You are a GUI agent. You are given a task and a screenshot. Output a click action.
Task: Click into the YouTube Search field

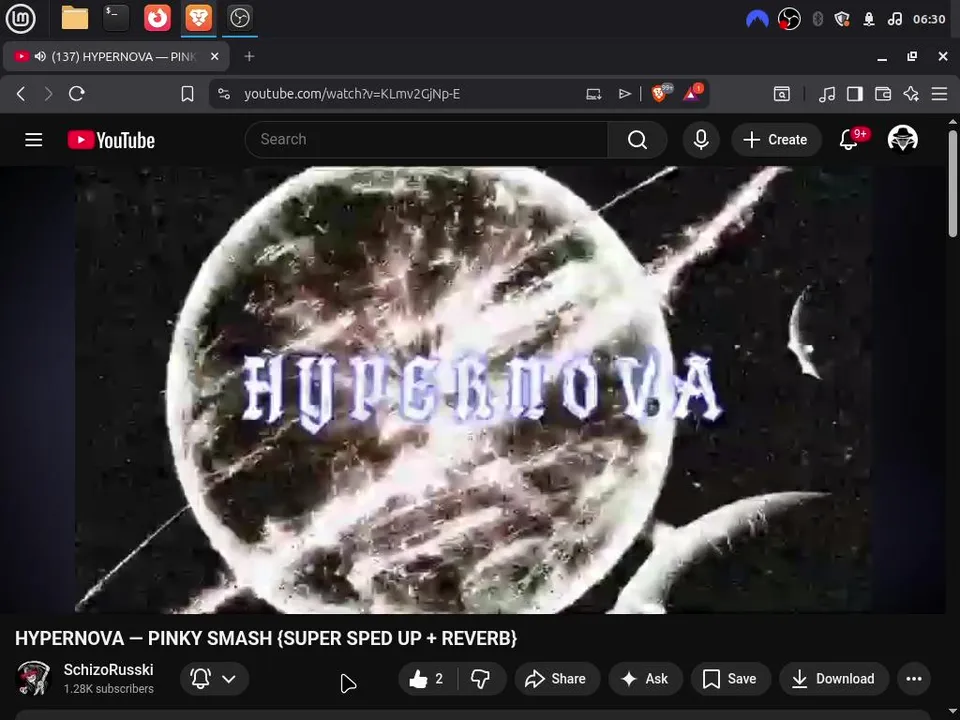pyautogui.click(x=426, y=140)
